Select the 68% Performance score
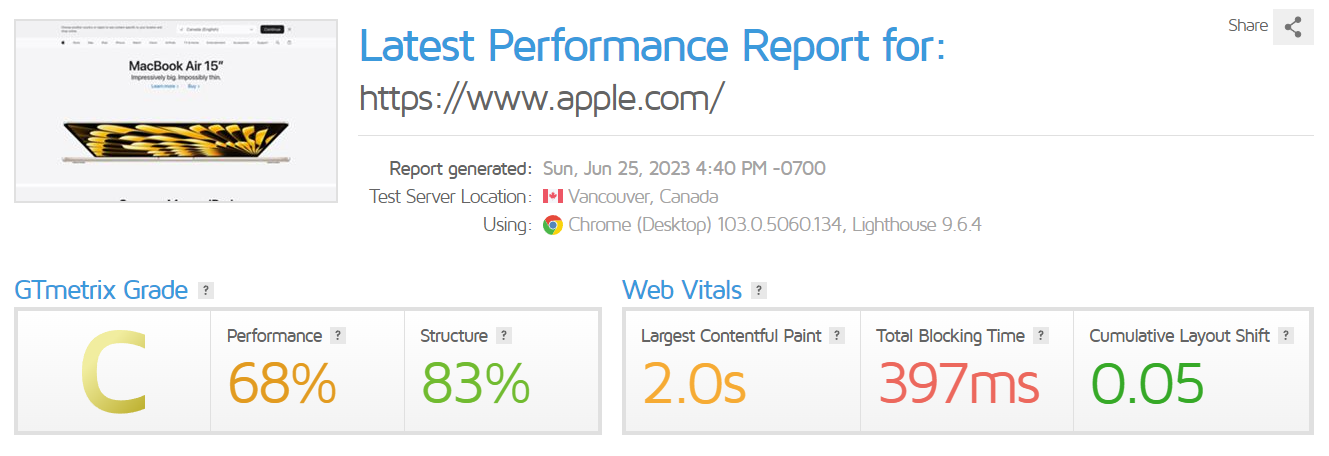1329x456 pixels. [282, 382]
